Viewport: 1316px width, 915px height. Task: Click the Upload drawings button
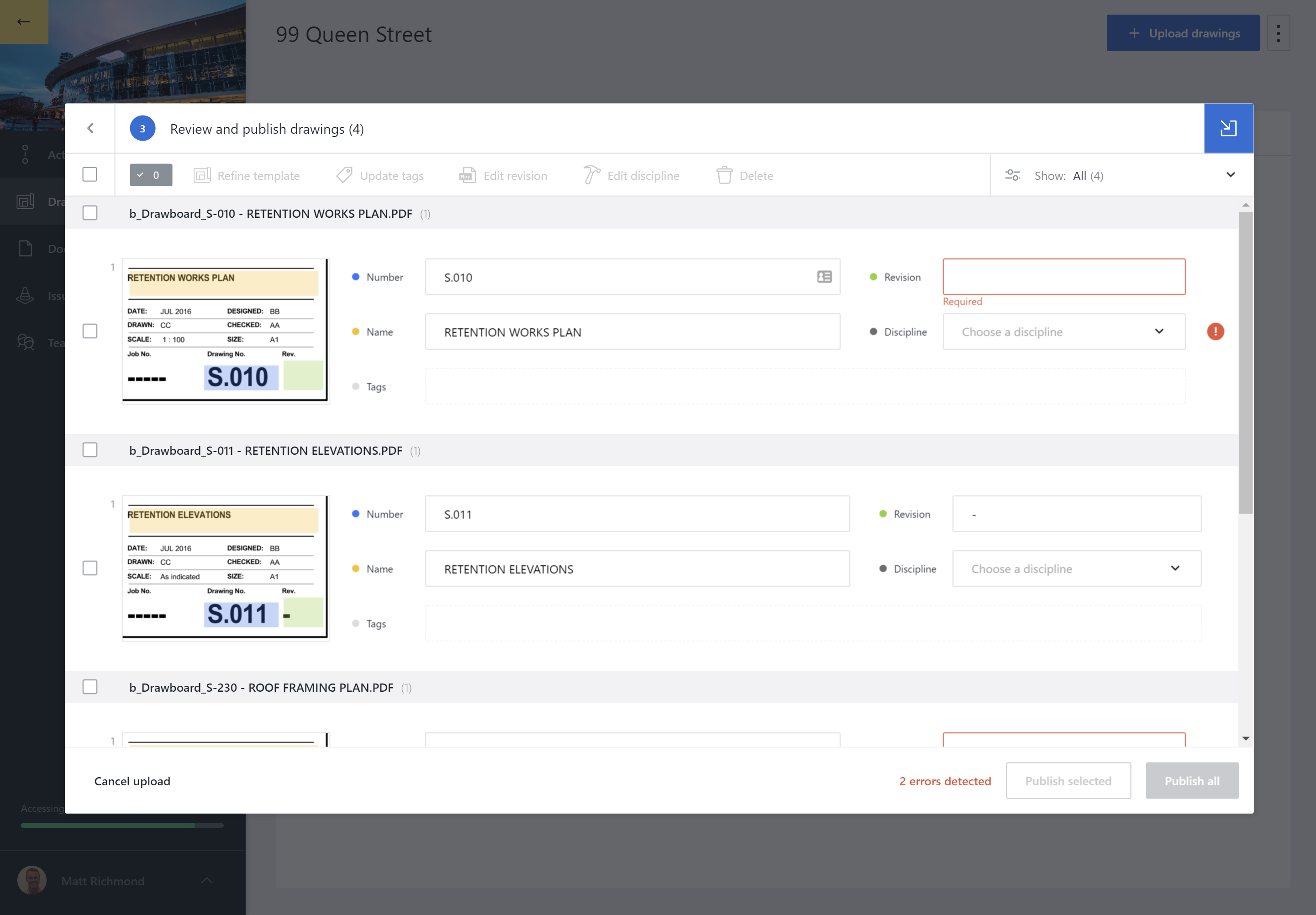[1183, 33]
